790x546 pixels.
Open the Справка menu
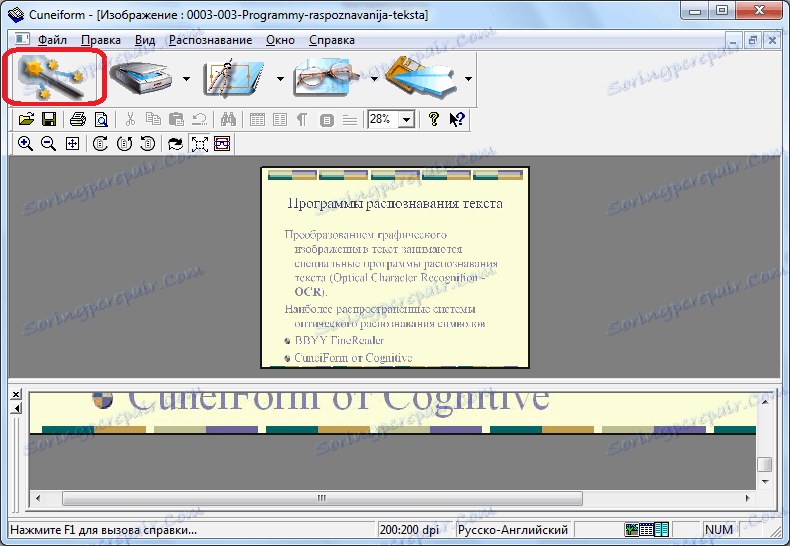(332, 40)
